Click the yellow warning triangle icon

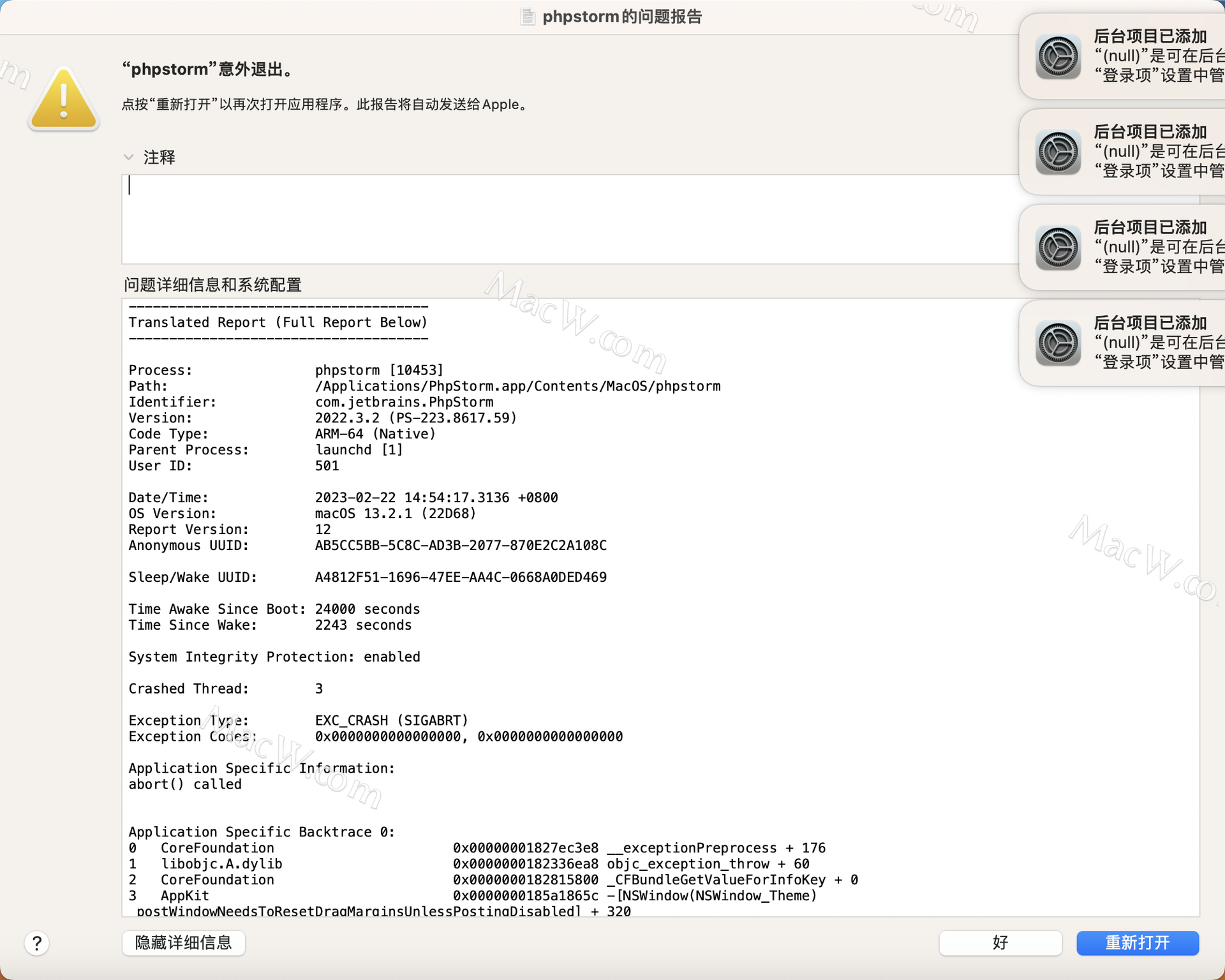coord(64,99)
